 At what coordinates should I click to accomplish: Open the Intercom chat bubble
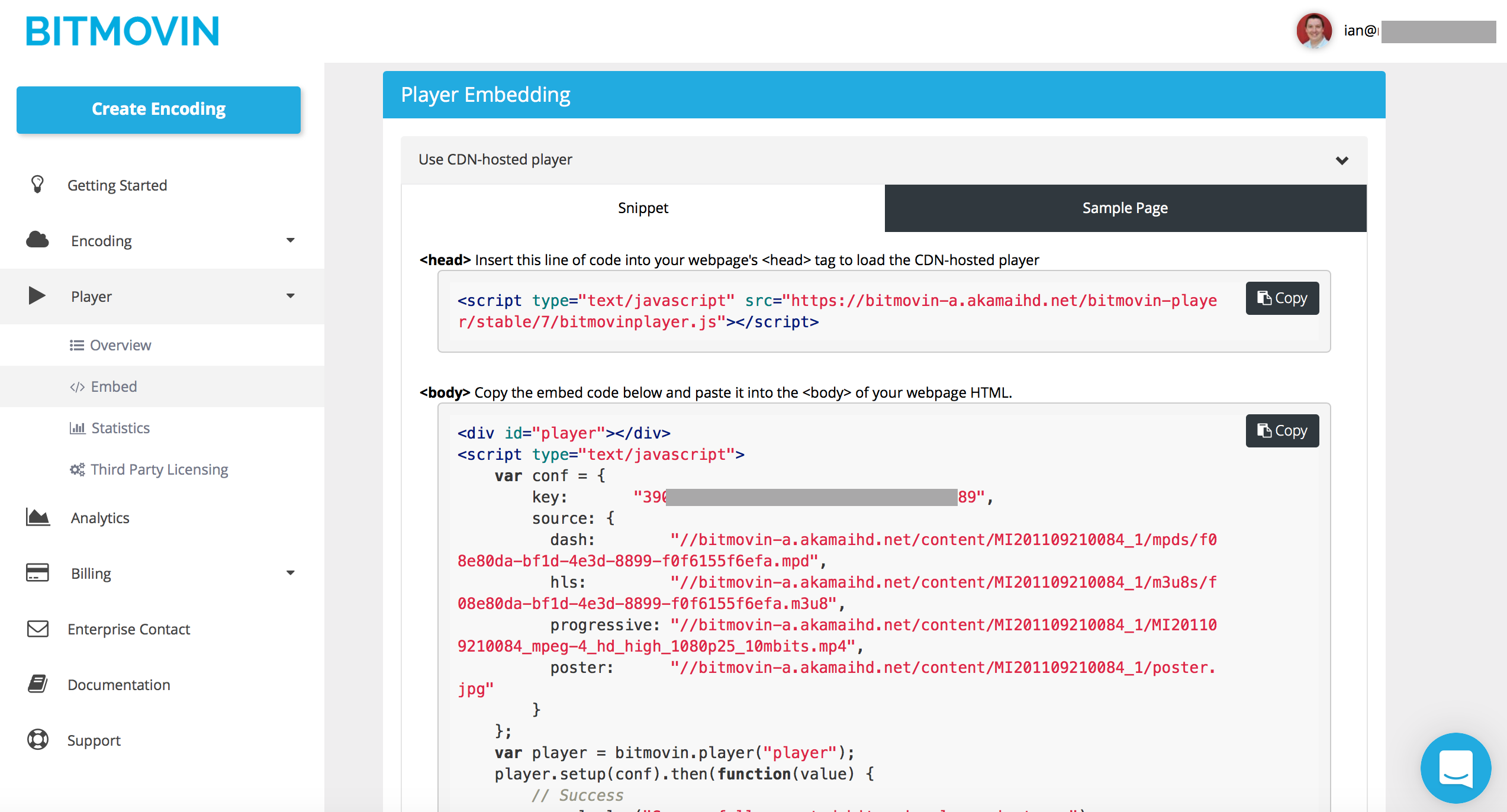click(x=1456, y=768)
